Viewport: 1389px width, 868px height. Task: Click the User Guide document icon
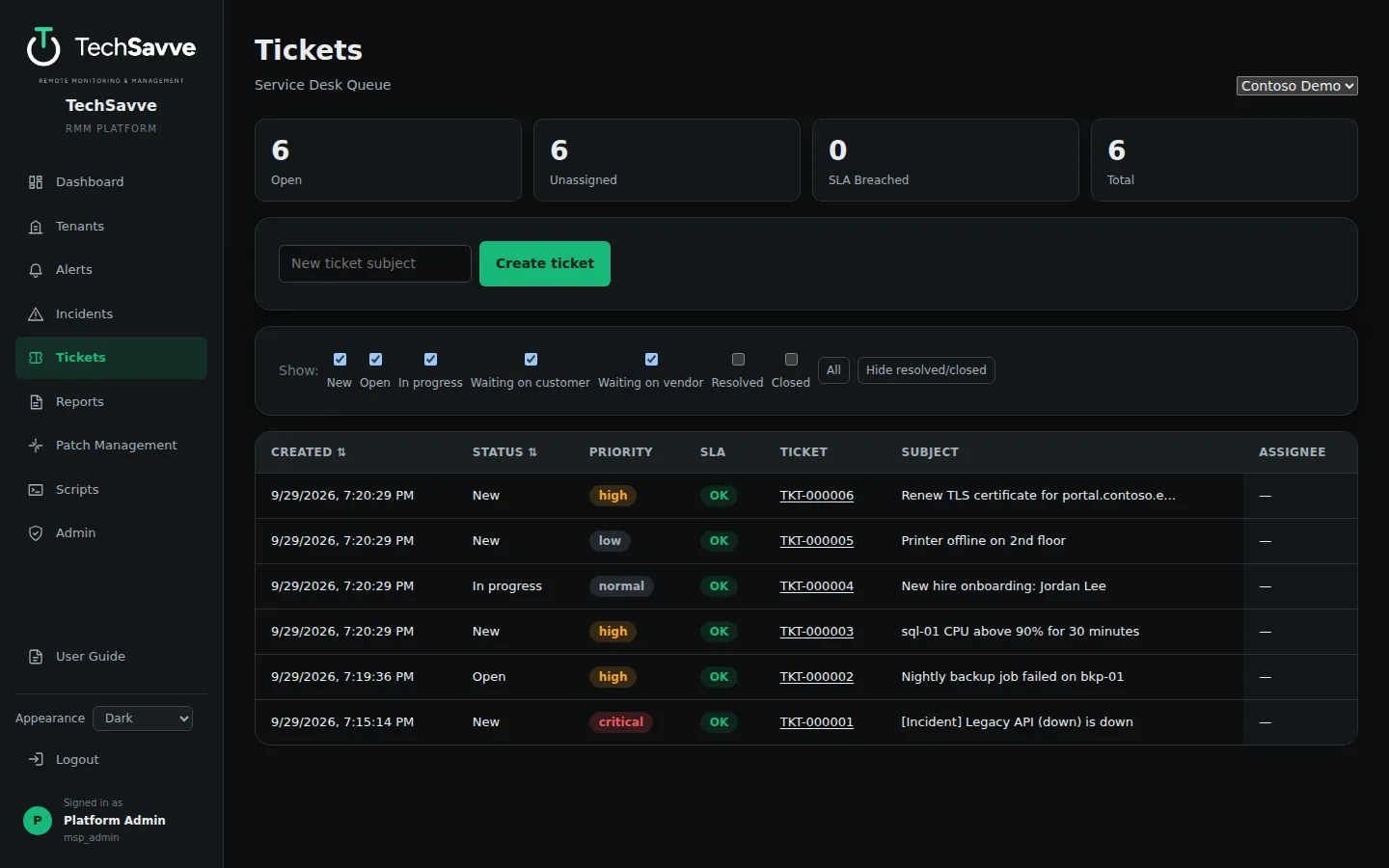click(36, 657)
